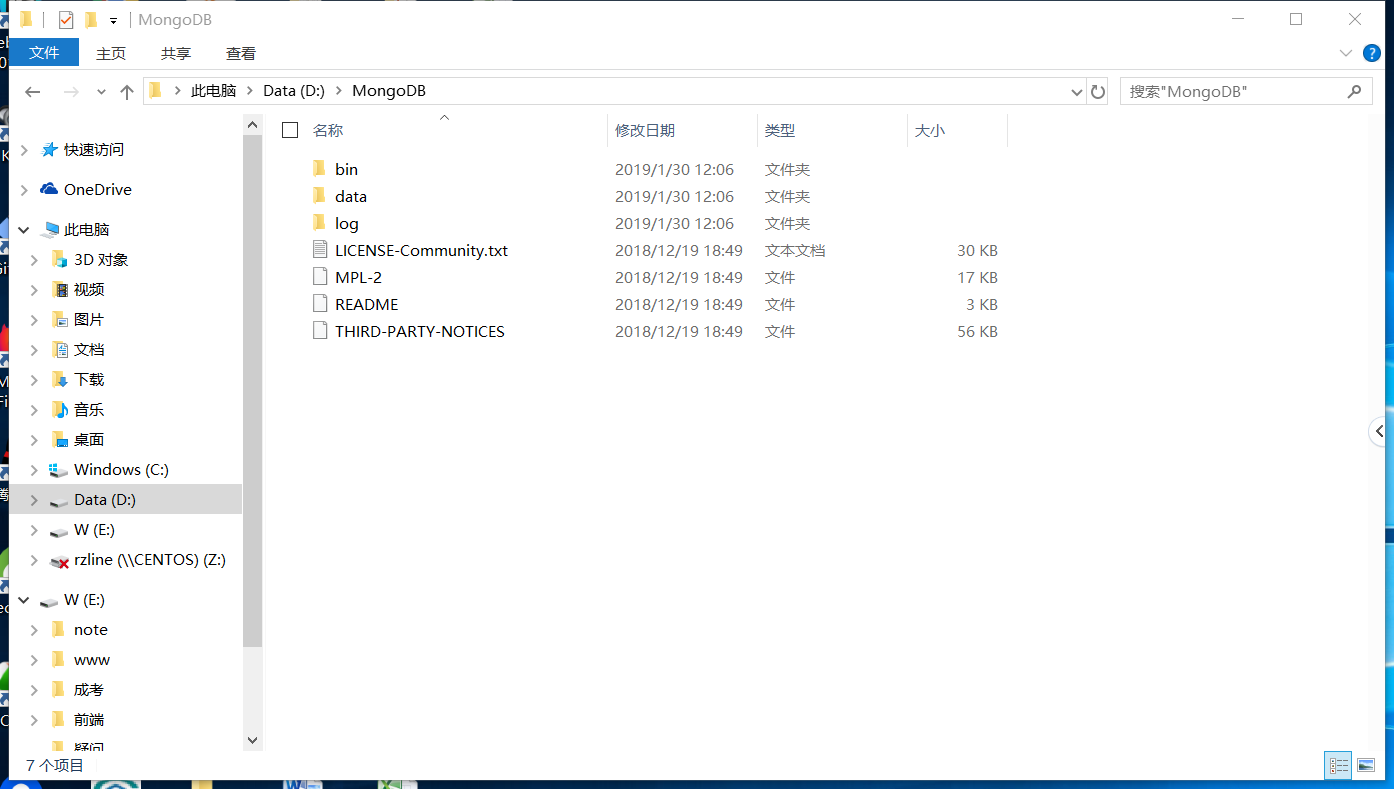This screenshot has height=789, width=1394.
Task: Click 此电脑 in address breadcrumb
Action: [214, 91]
